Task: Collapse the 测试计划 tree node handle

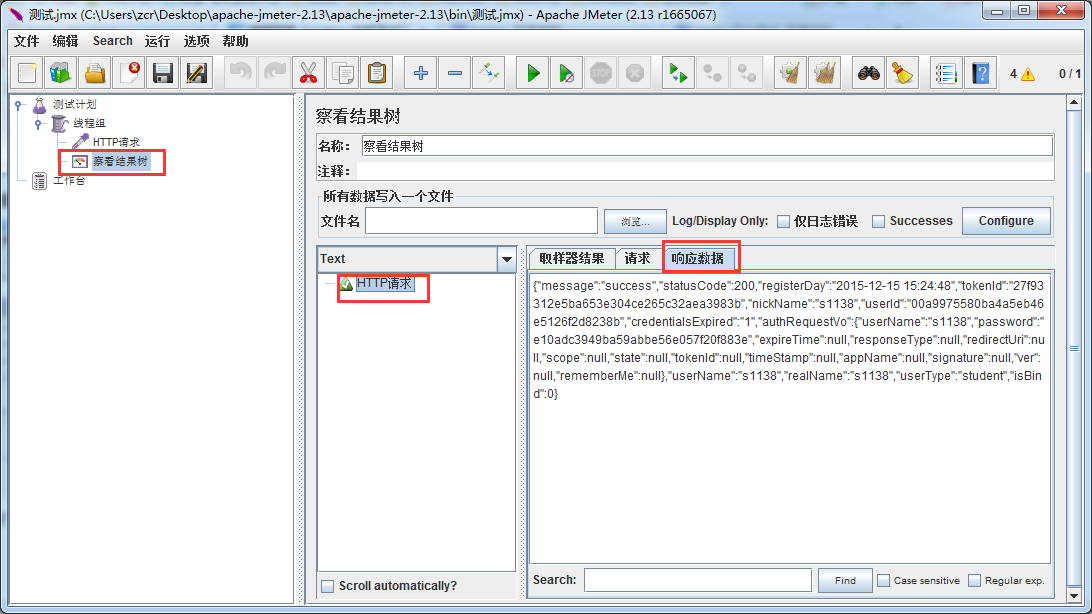Action: point(19,104)
